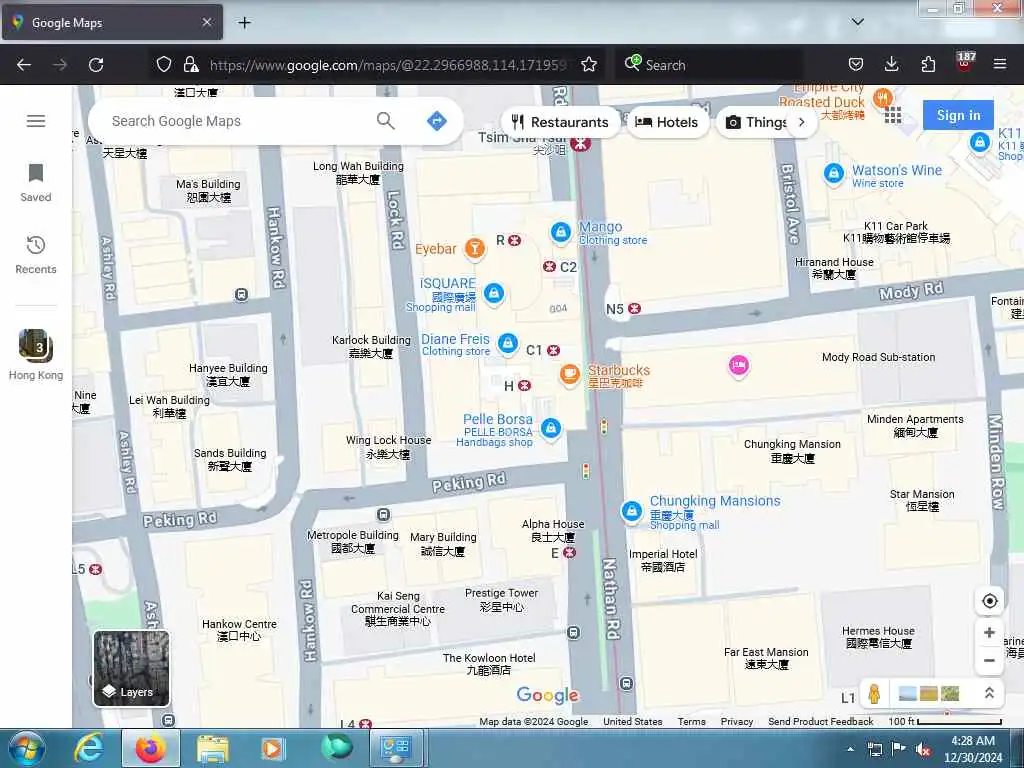Click the iSQUARE shopping mall pin
The height and width of the screenshot is (768, 1024).
(x=494, y=293)
